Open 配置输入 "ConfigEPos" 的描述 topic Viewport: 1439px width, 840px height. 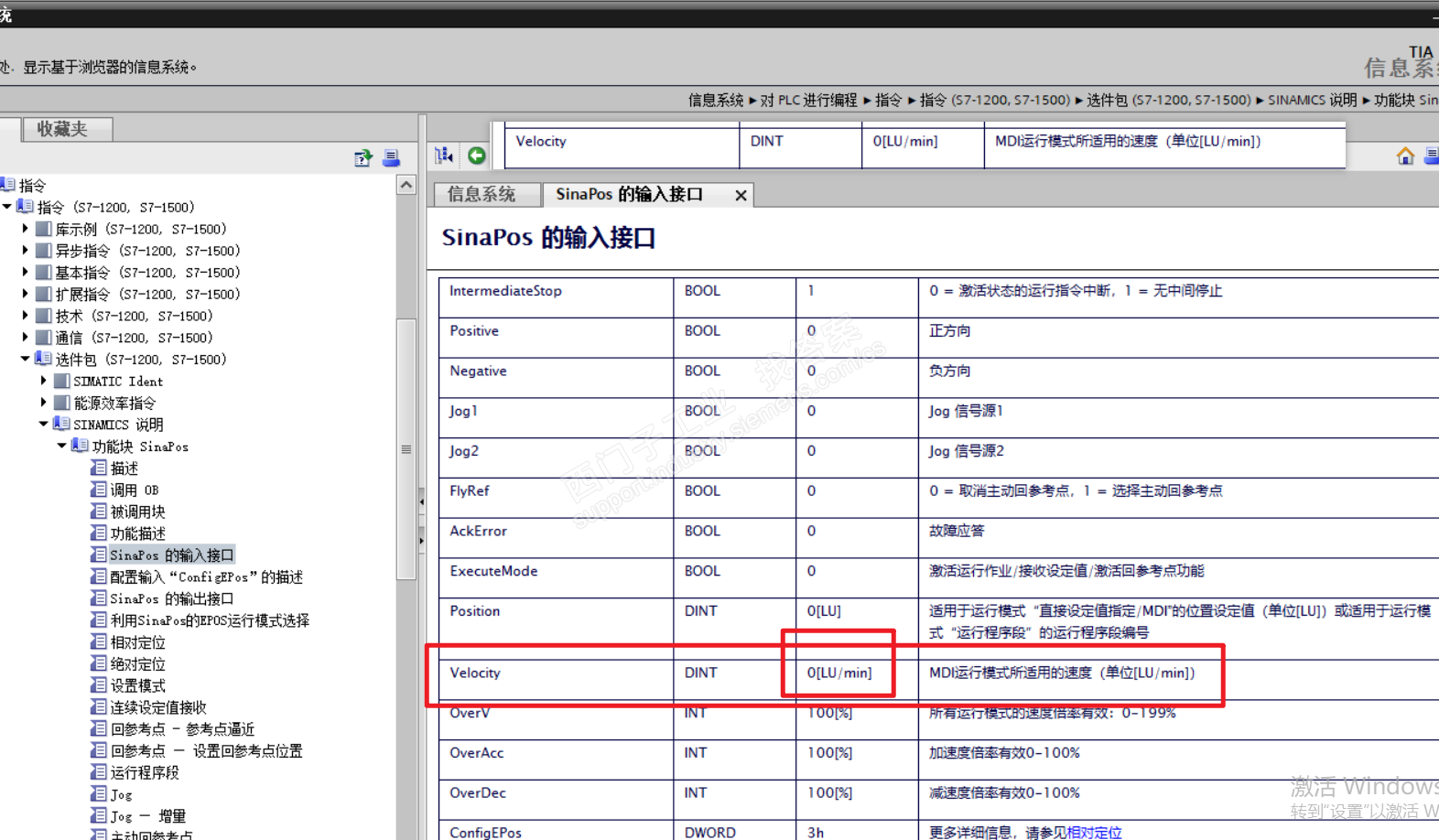coord(207,576)
